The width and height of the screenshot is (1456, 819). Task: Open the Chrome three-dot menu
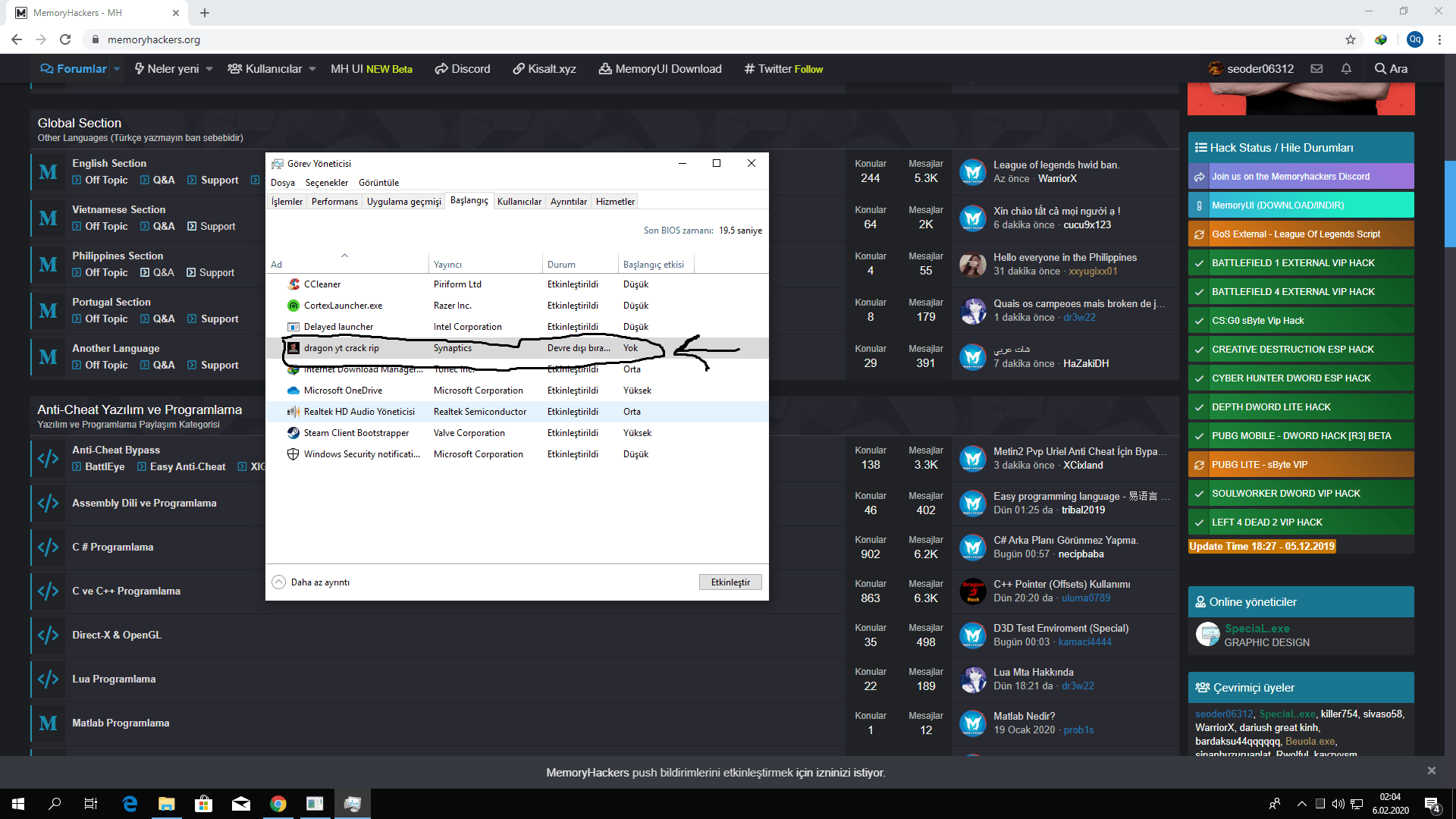coord(1439,39)
